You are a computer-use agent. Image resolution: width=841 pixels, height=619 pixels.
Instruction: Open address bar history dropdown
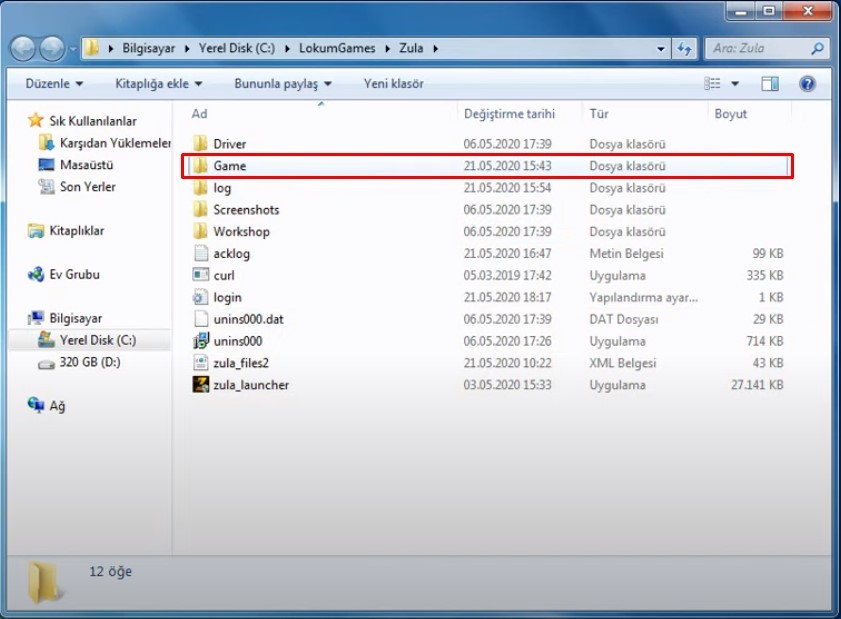pyautogui.click(x=661, y=49)
